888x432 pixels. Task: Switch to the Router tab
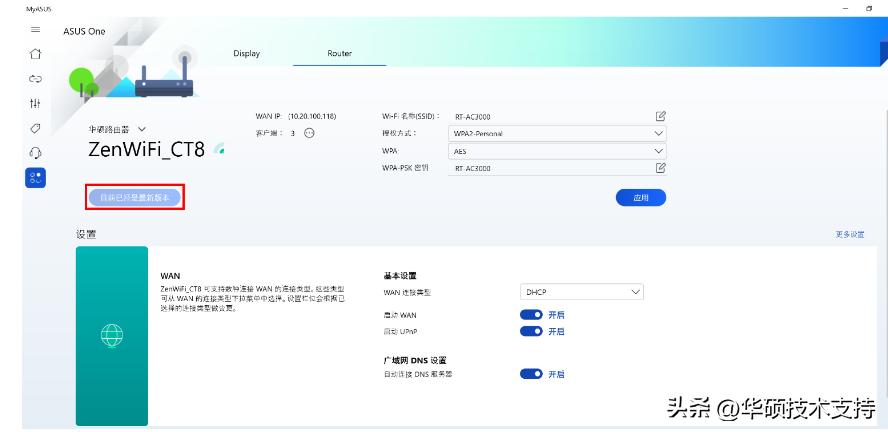[x=339, y=53]
